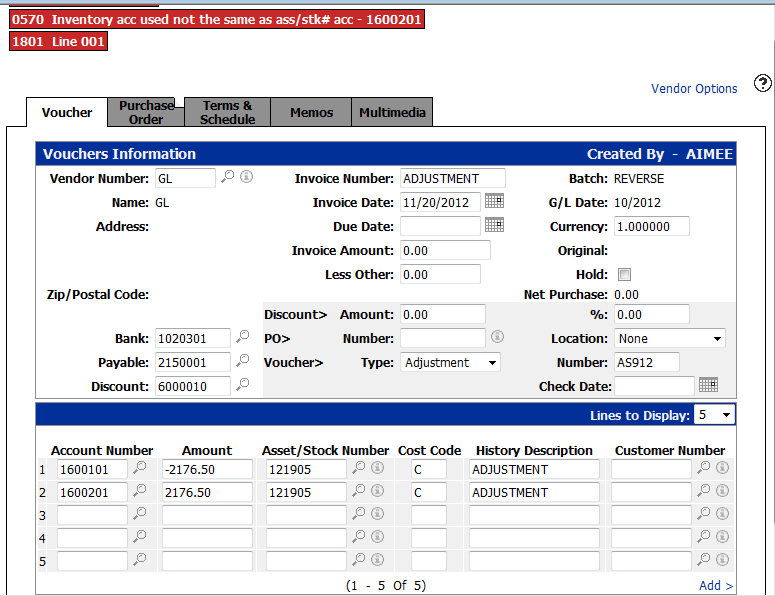Open Due Date calendar picker
Screen dimensions: 775x596
494,225
